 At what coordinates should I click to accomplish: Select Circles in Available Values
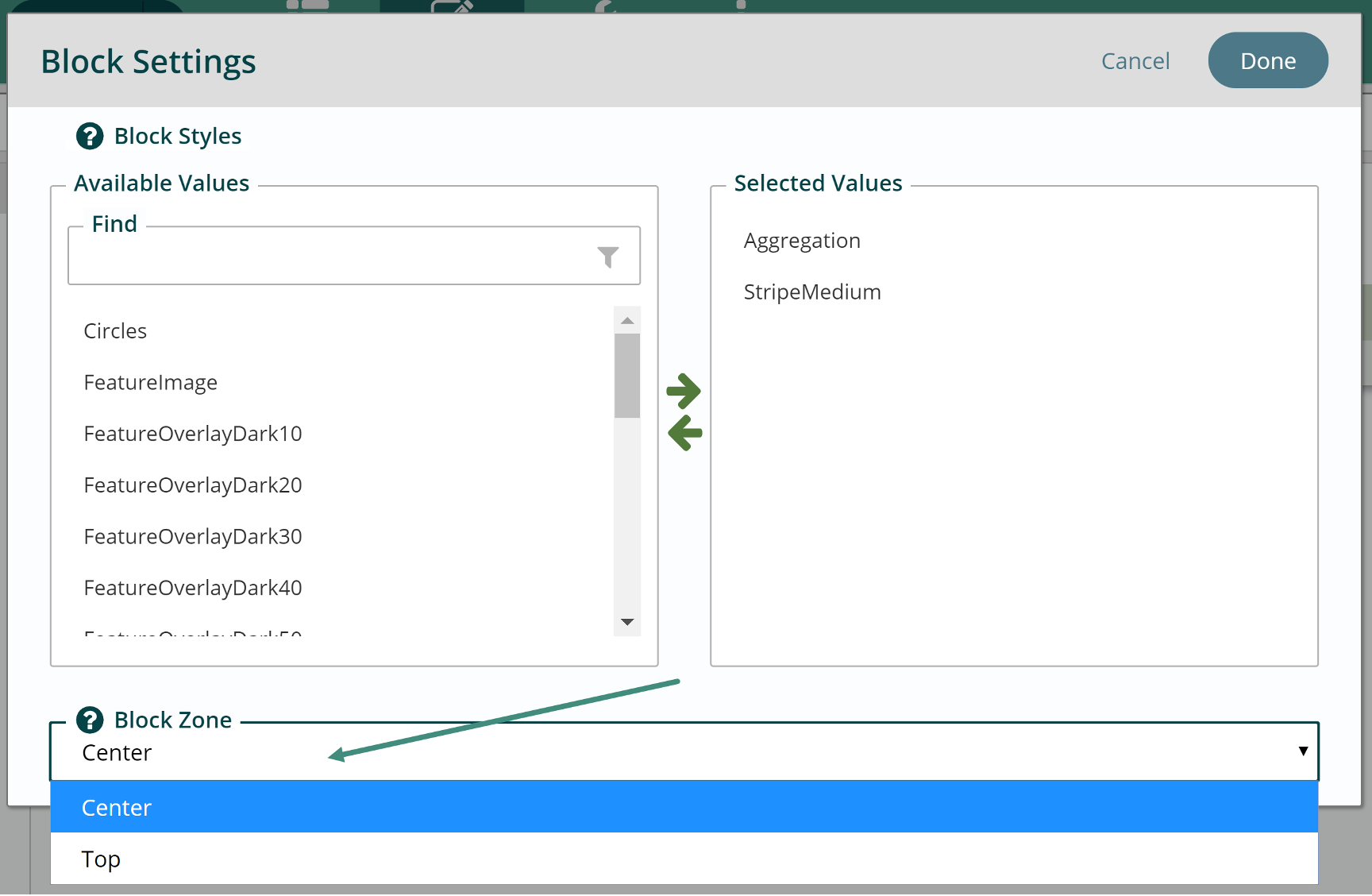pyautogui.click(x=115, y=331)
